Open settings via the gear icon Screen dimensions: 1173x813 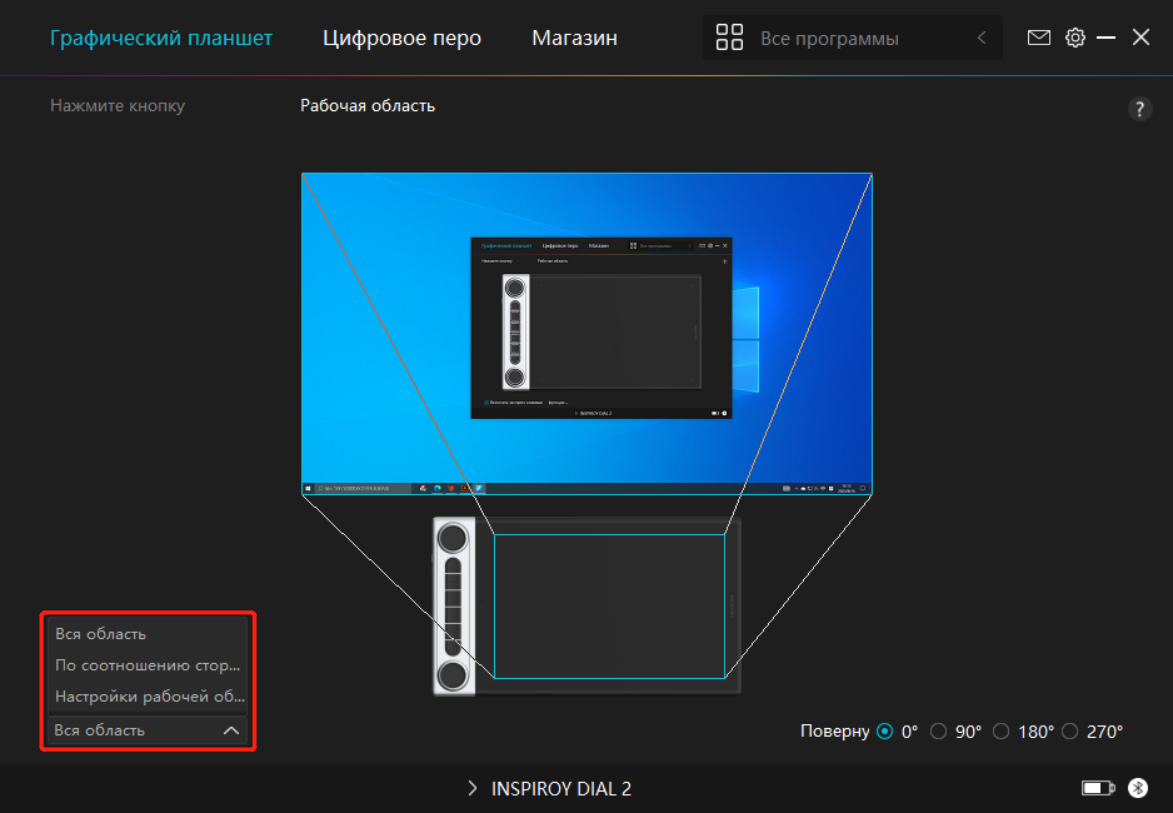click(1075, 38)
